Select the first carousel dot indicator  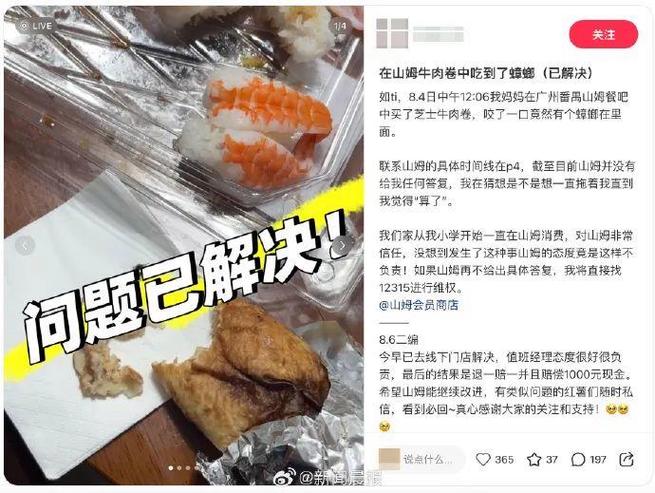170,468
